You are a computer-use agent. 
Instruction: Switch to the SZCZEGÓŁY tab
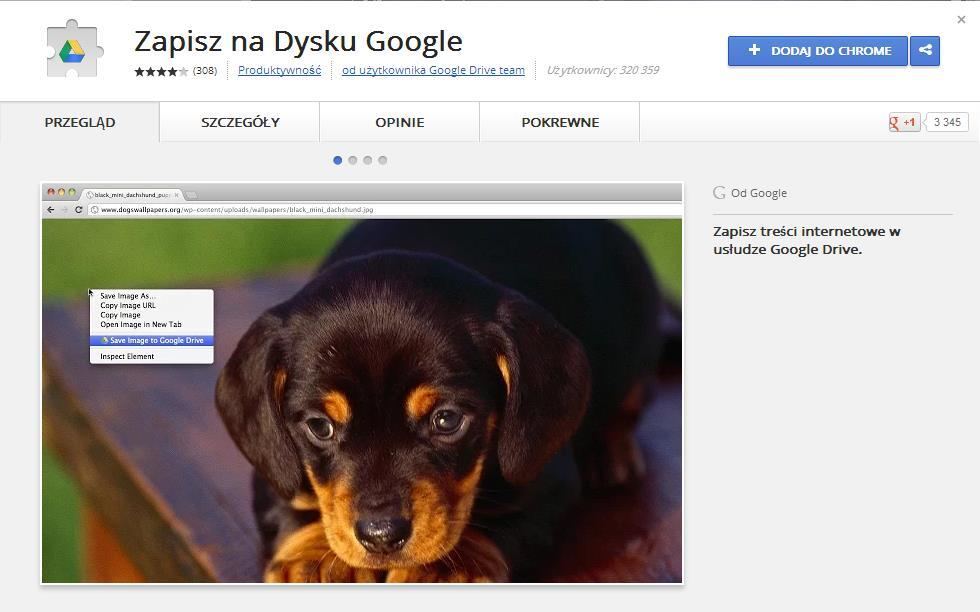pyautogui.click(x=240, y=122)
